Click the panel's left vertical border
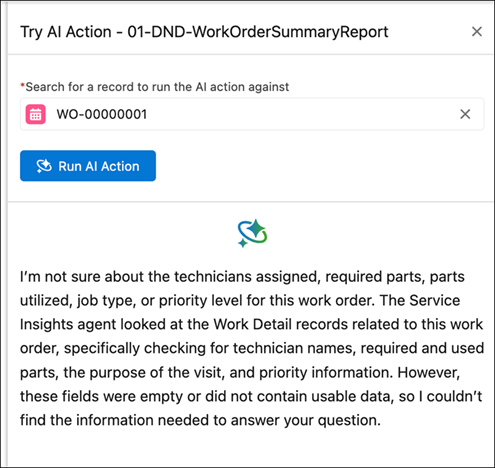This screenshot has width=495, height=468. (x=7, y=233)
